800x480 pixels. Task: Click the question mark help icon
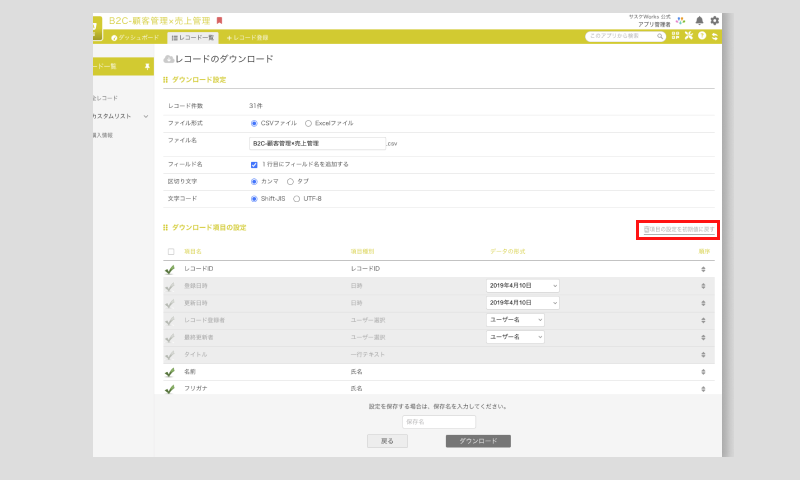coord(702,36)
